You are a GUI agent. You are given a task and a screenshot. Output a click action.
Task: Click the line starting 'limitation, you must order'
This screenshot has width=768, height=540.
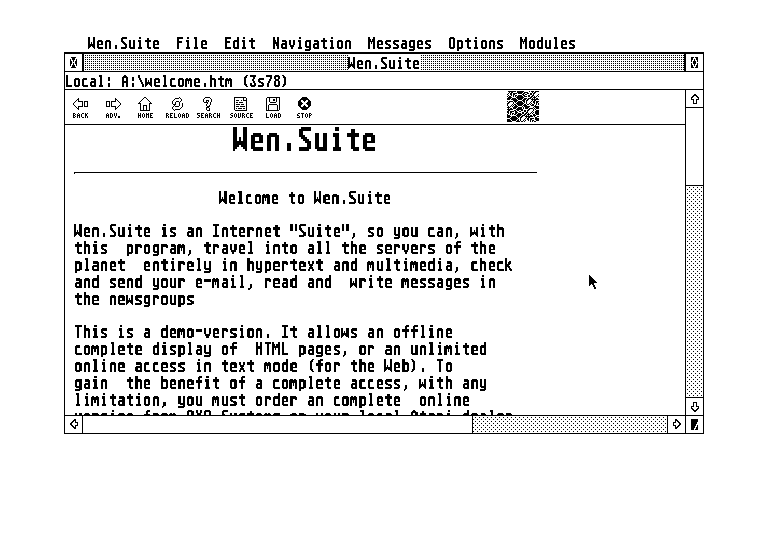coord(272,400)
